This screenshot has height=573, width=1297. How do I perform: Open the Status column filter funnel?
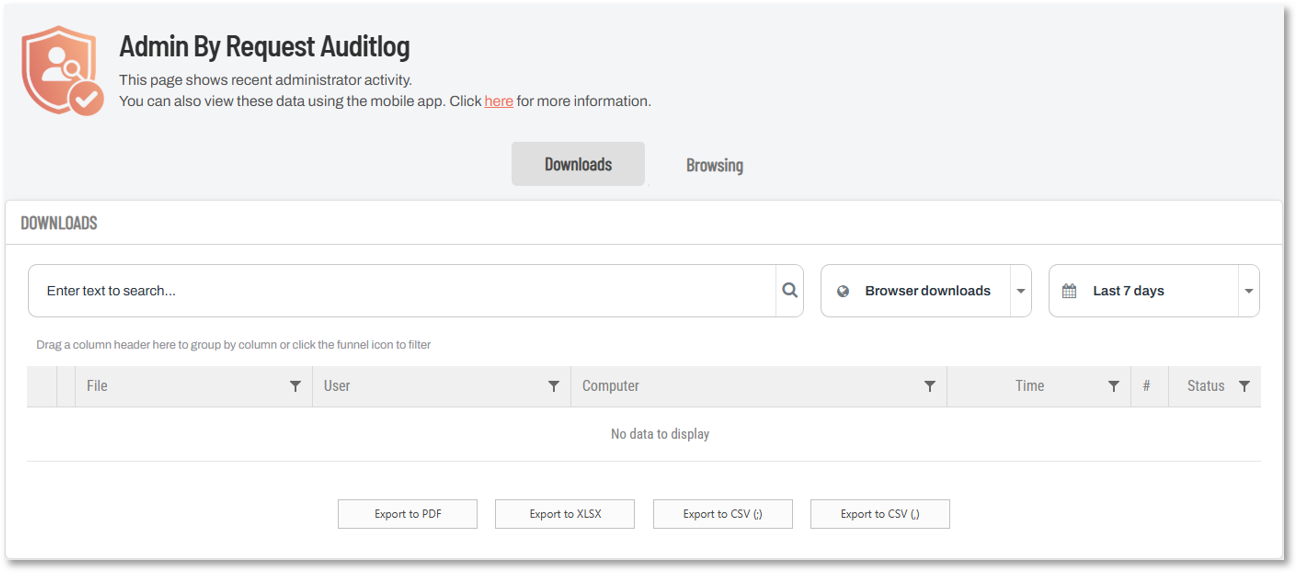[1244, 386]
